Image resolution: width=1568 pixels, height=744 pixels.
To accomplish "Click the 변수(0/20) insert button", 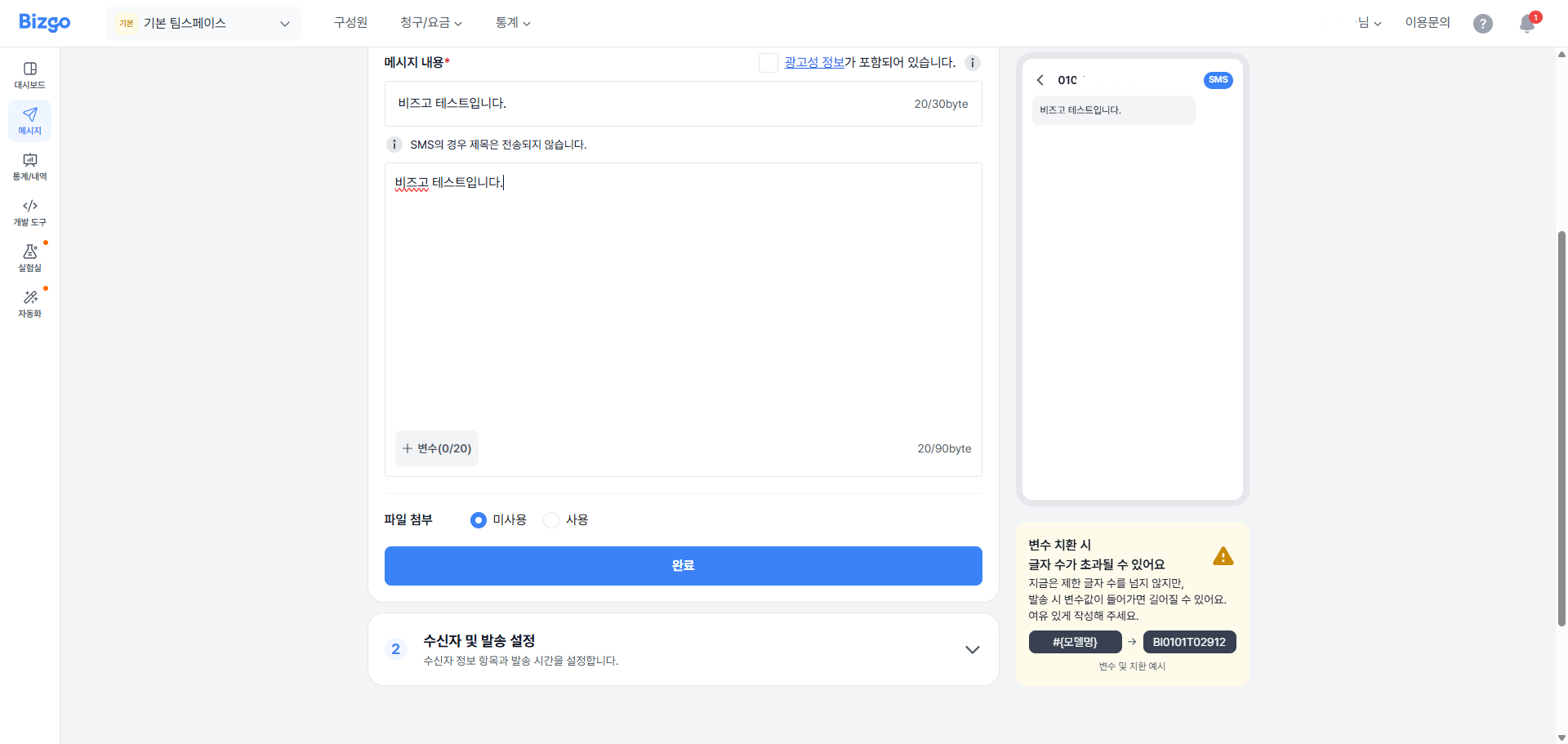I will 437,448.
